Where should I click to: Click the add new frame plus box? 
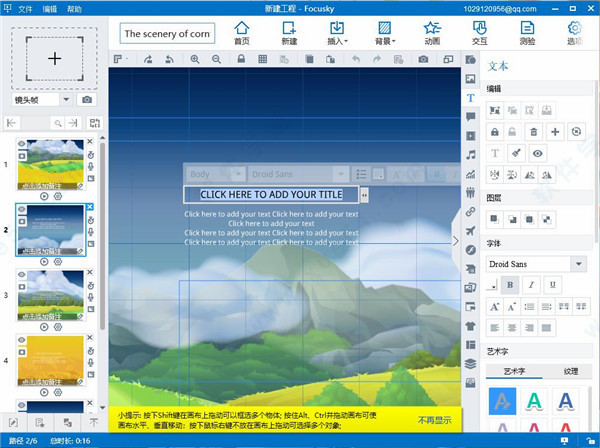coord(54,58)
